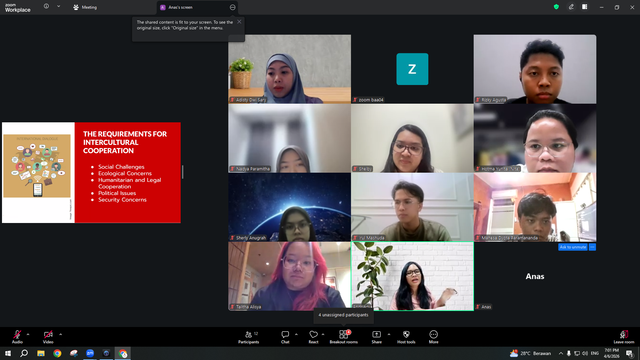Open the Windows Start menu
640x360 pixels.
[x=8, y=353]
